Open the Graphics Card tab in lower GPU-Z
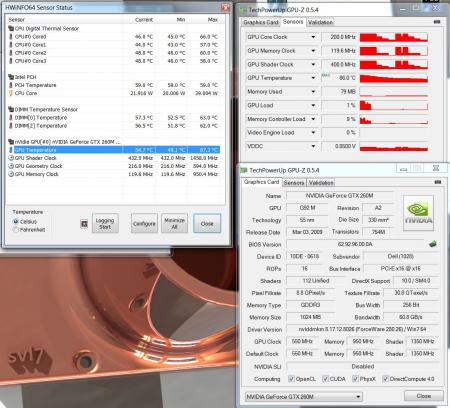The image size is (450, 408). tap(261, 182)
